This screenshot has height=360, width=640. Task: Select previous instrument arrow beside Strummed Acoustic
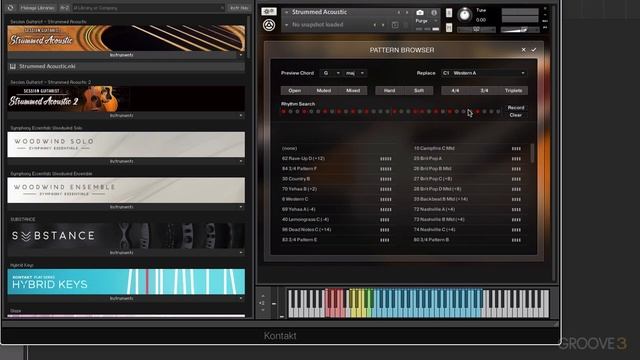399,13
